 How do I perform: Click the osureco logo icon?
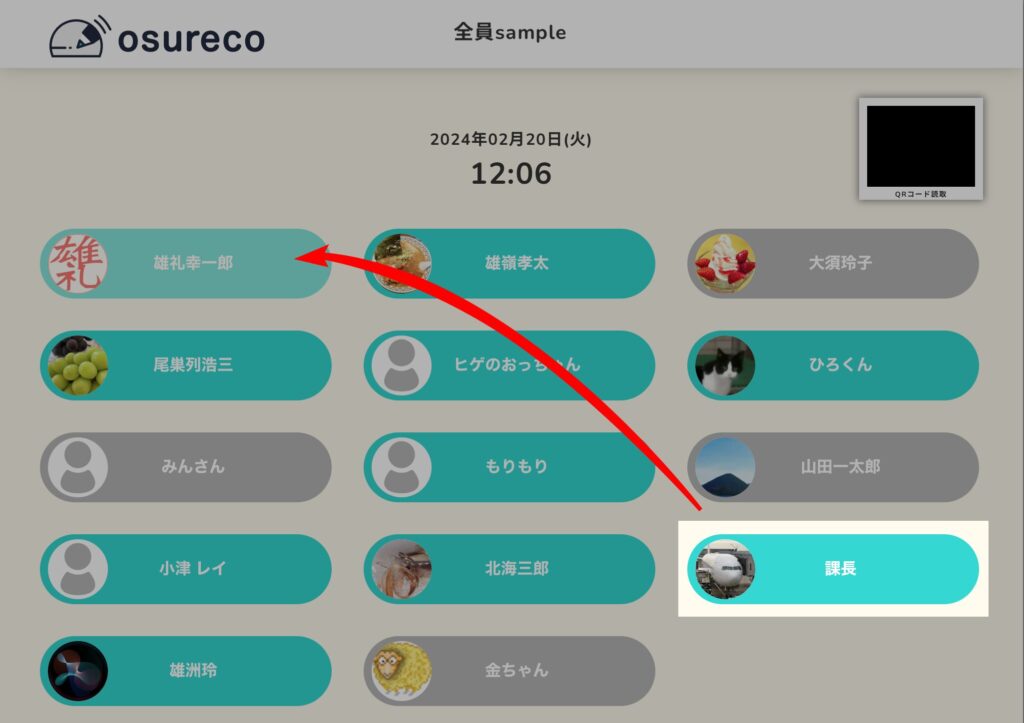click(78, 37)
